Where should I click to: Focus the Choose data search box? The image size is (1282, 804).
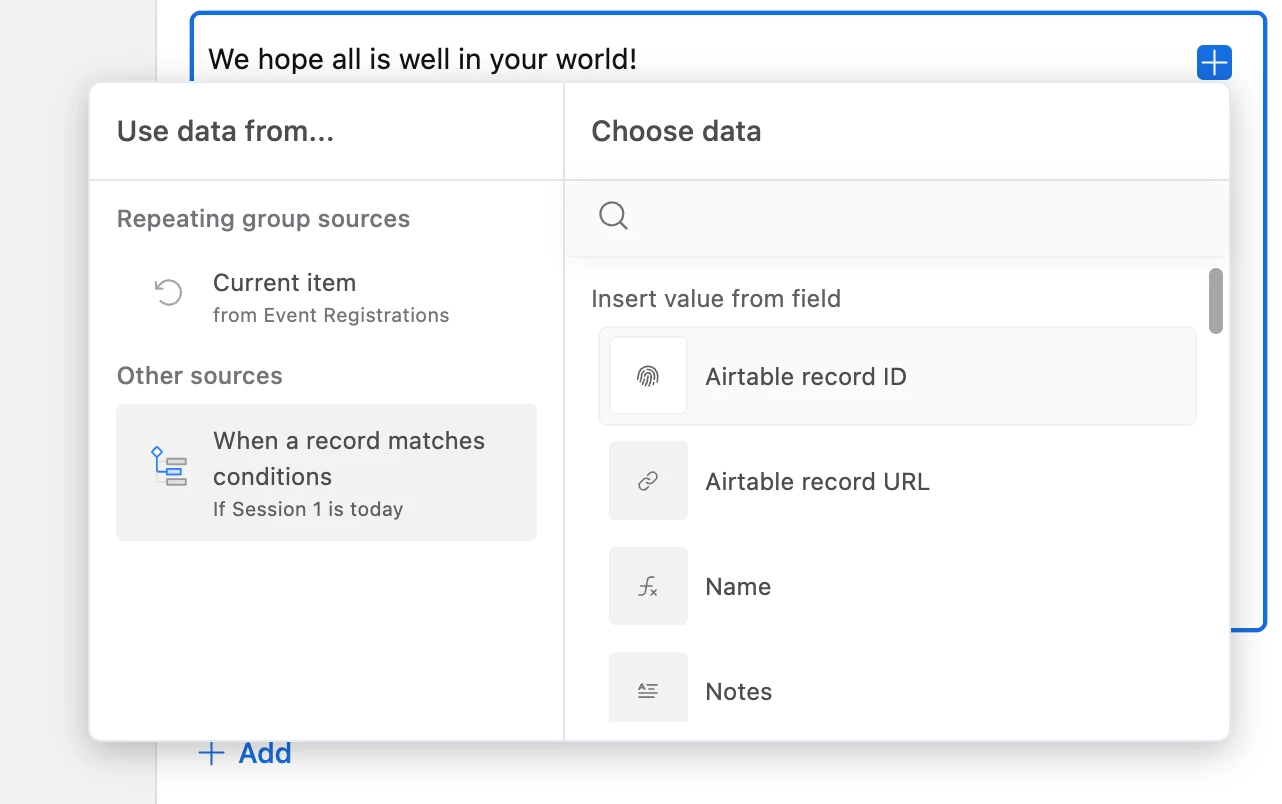point(900,216)
